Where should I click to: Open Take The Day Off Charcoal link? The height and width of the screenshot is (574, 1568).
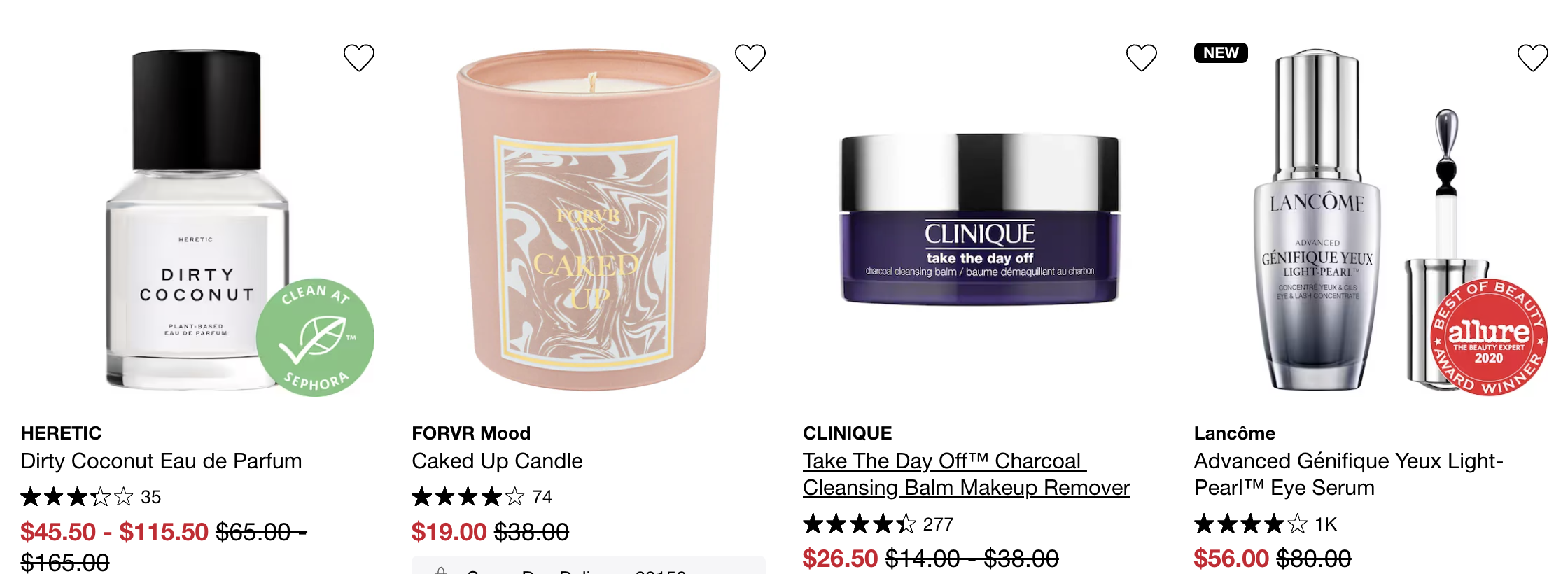tap(967, 474)
